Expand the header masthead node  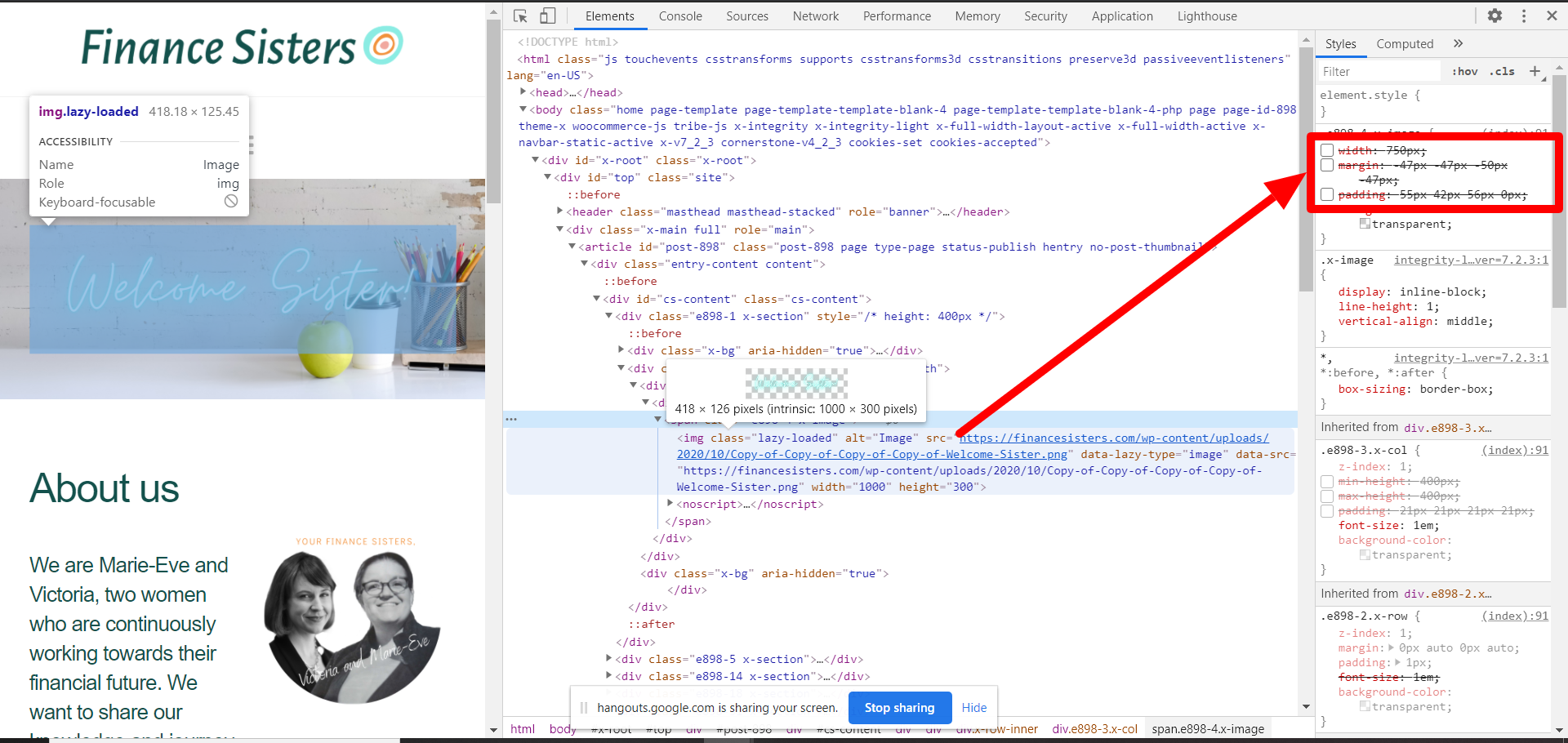pos(560,211)
